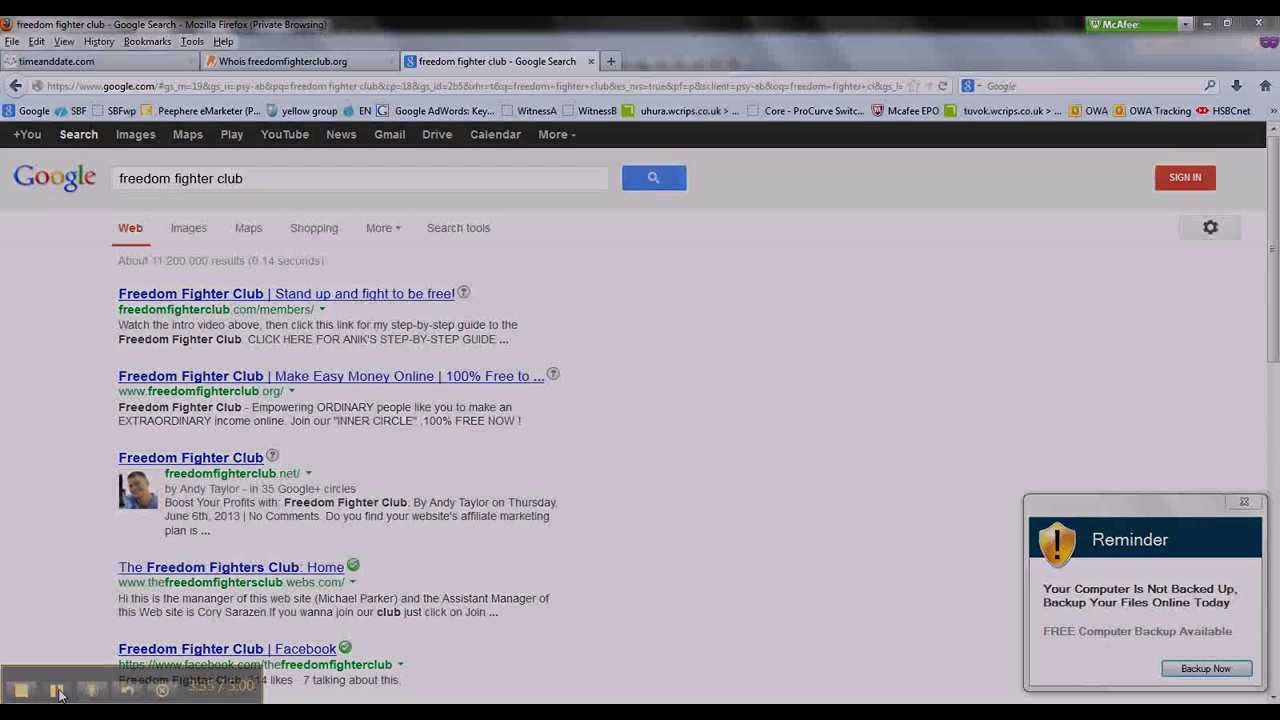This screenshot has width=1280, height=720.
Task: Open the McAfee dropdown arrow
Action: [x=1185, y=24]
